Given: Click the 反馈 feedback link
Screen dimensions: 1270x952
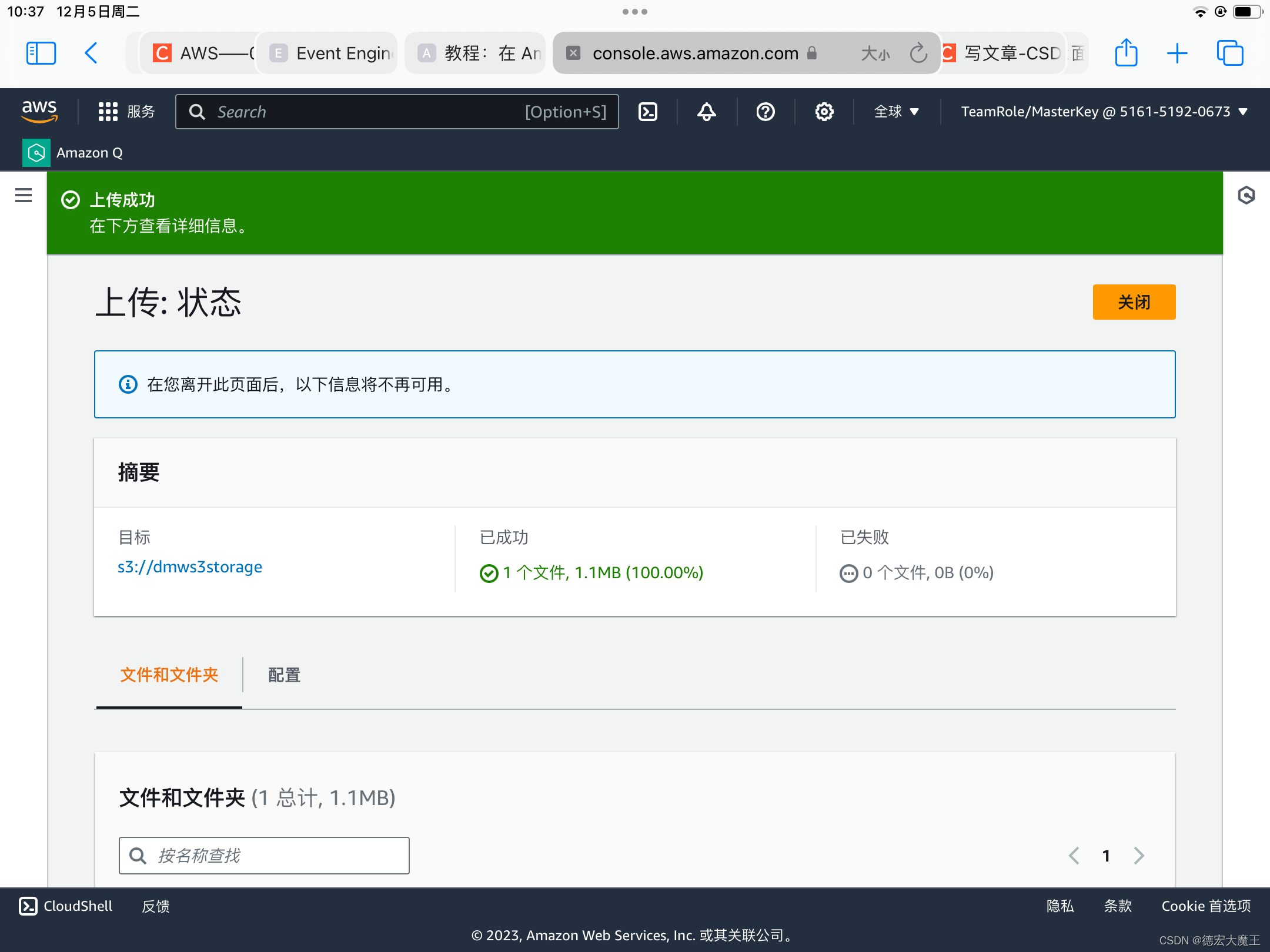Looking at the screenshot, I should tap(156, 906).
